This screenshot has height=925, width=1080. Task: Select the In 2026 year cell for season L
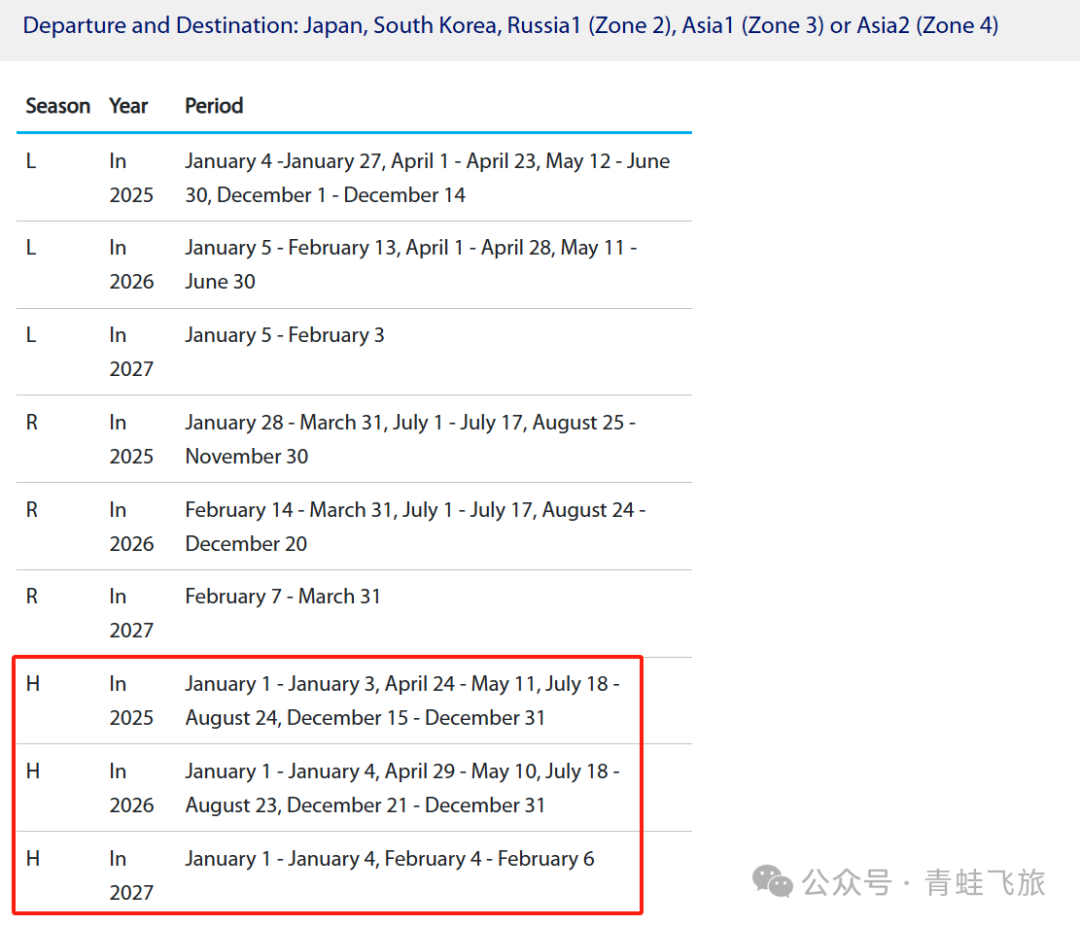pos(131,265)
